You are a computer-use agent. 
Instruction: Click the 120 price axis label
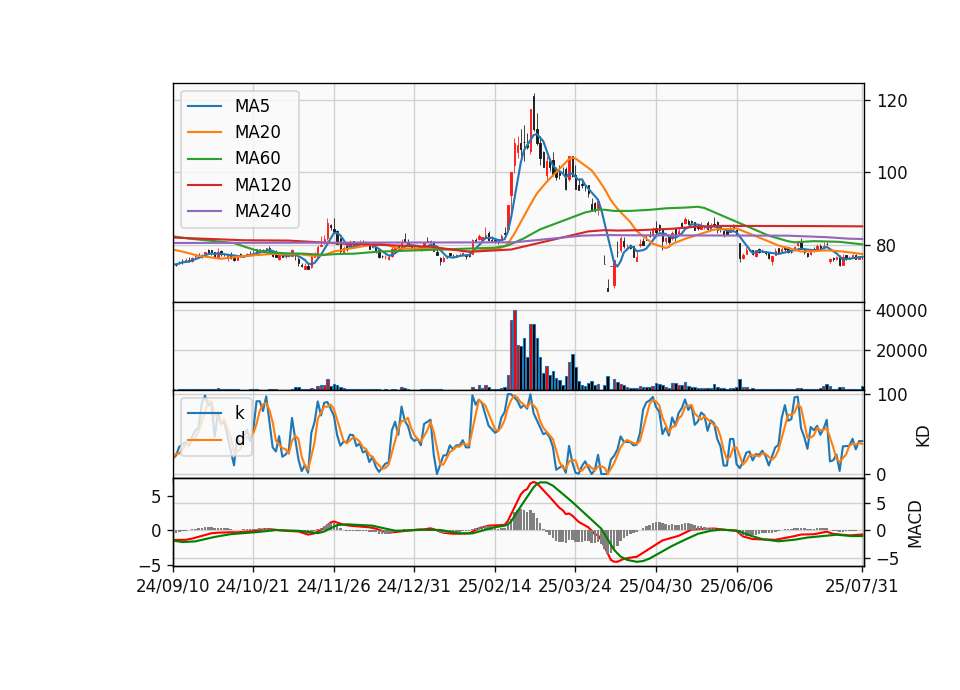(892, 101)
